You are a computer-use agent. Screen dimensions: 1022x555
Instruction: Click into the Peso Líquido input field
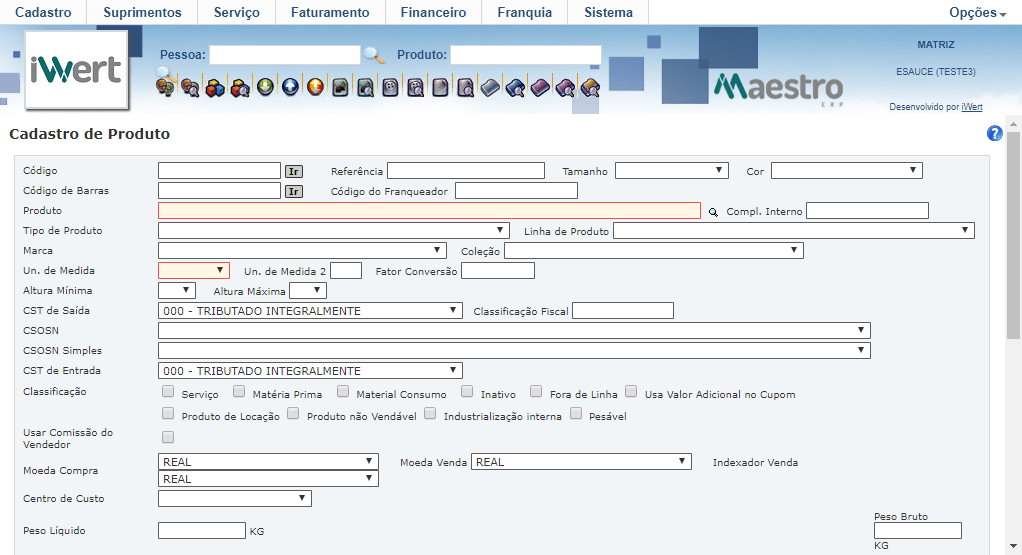pyautogui.click(x=202, y=530)
